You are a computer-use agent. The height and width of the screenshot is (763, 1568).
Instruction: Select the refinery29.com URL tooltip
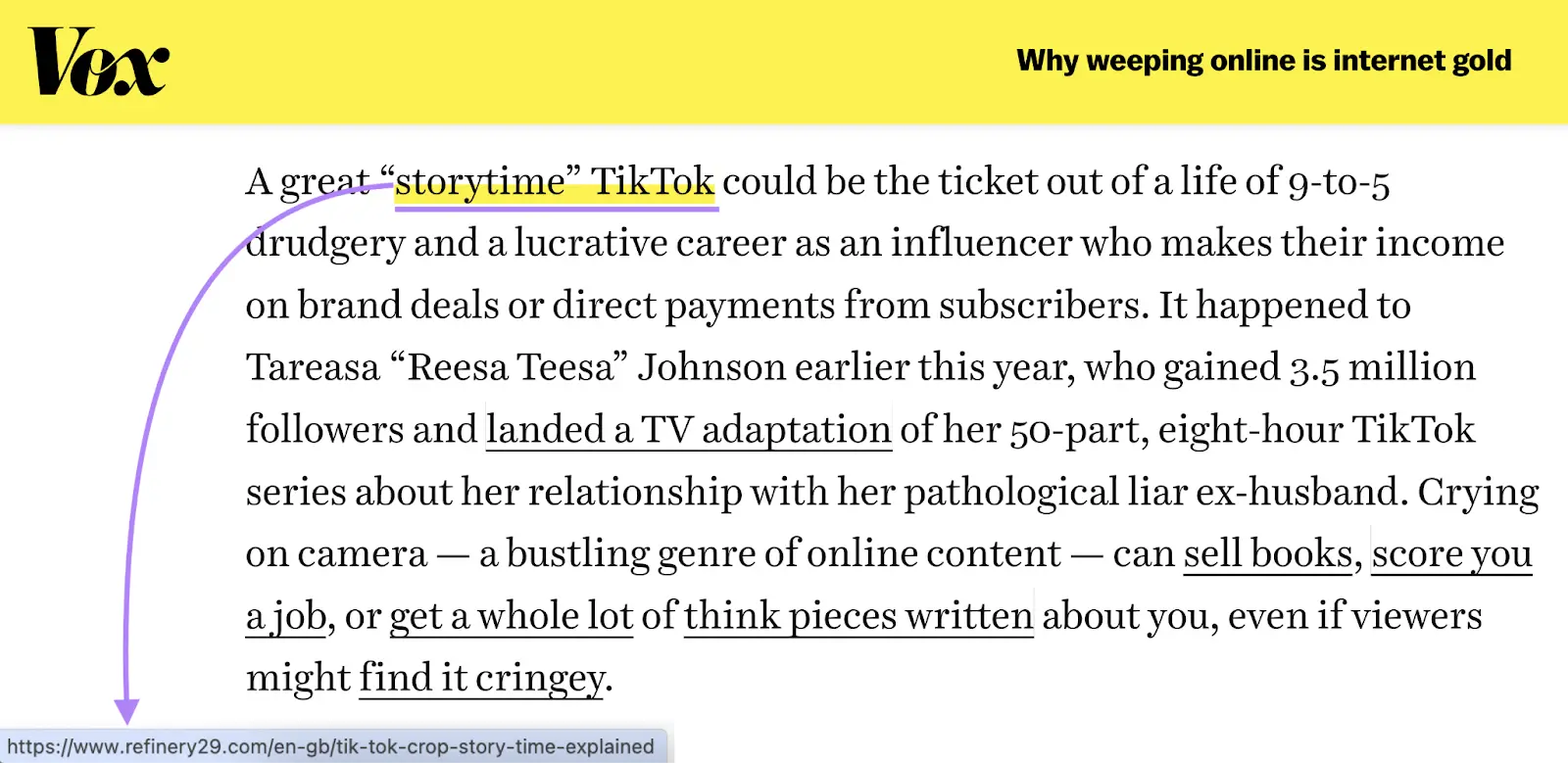click(x=333, y=746)
